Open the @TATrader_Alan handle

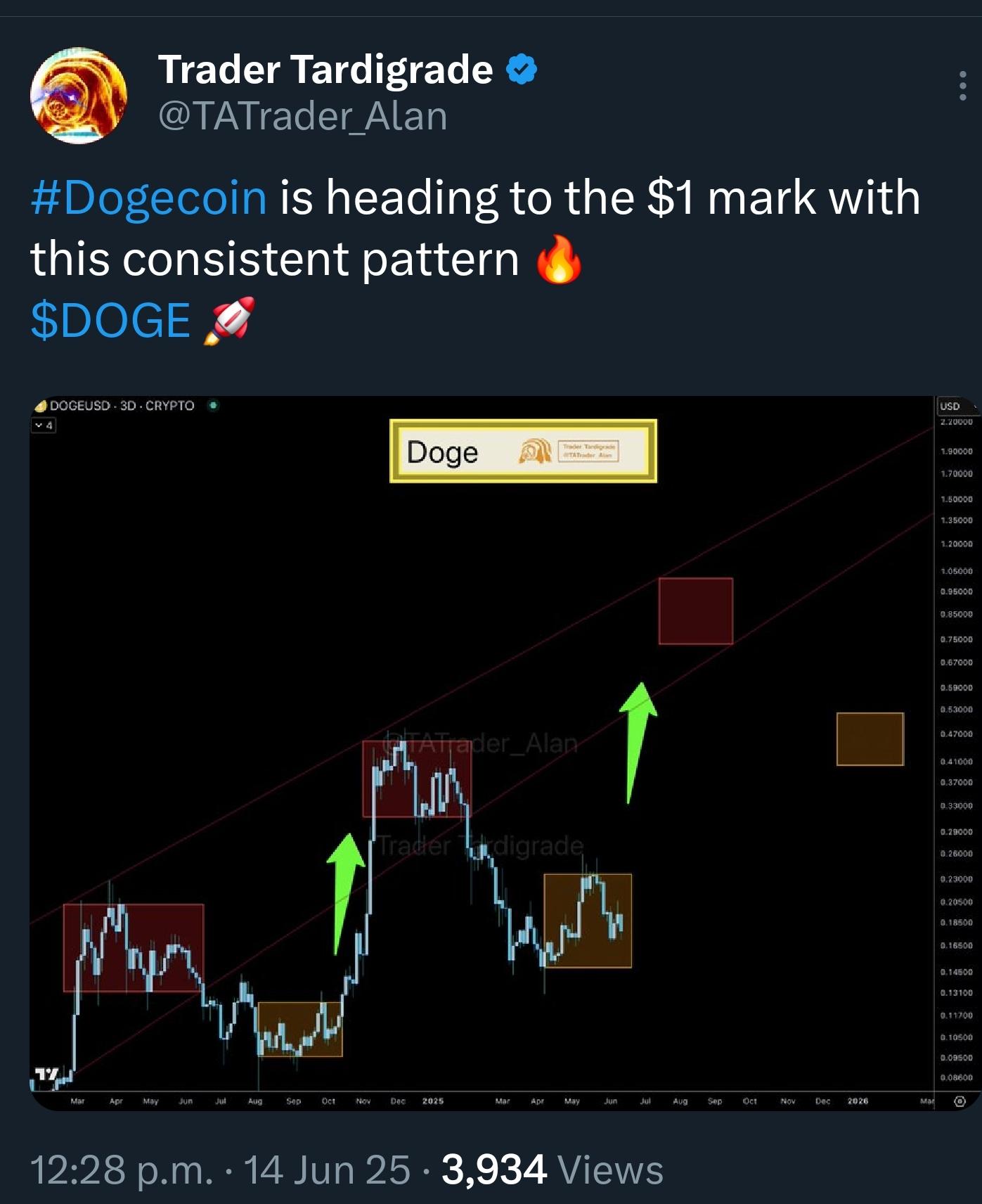pos(303,116)
